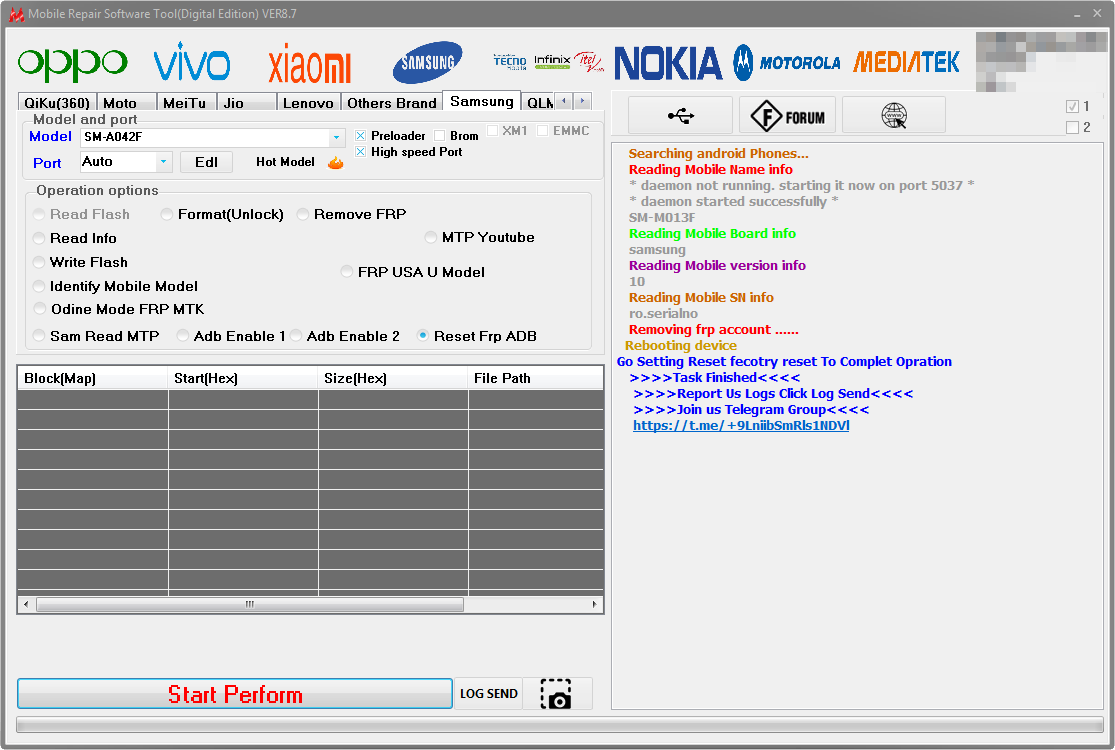Click the MediaTek brand logo
Screen dimensions: 1115x750
(906, 63)
